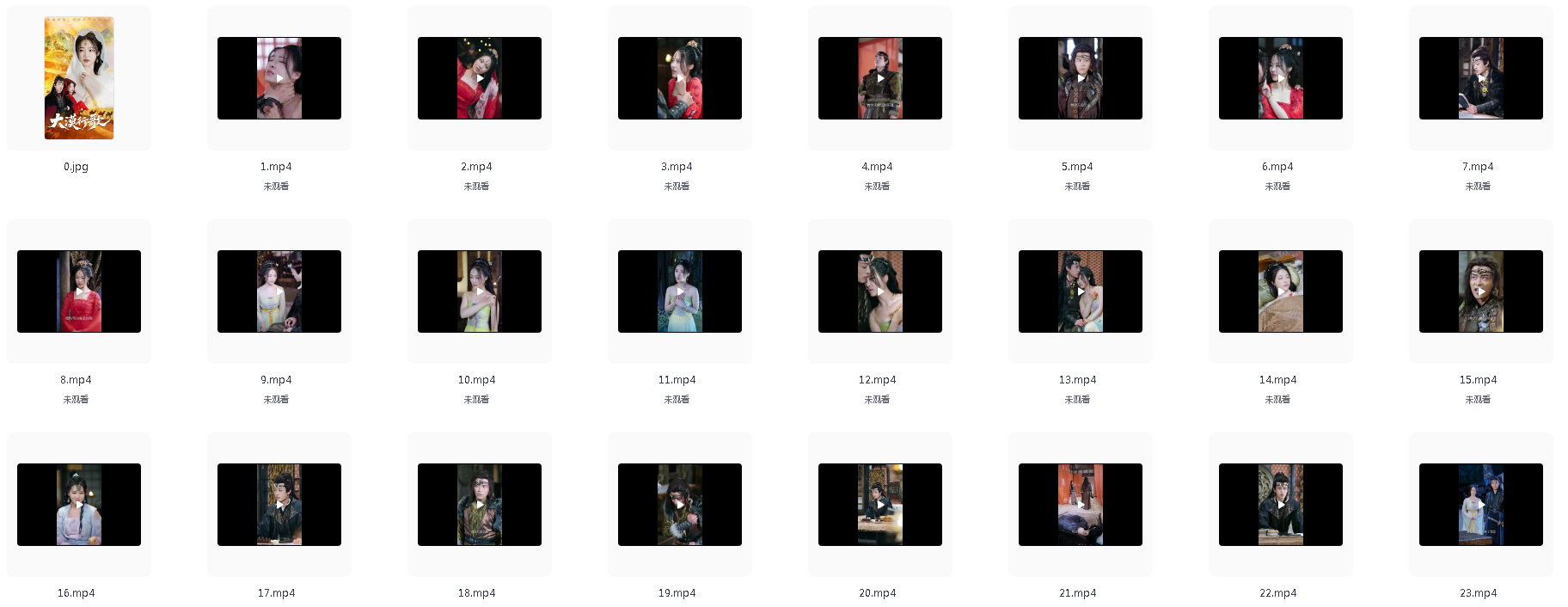Image resolution: width=1568 pixels, height=607 pixels.
Task: Play the 15.mp4 video thumbnail
Action: tap(1481, 291)
